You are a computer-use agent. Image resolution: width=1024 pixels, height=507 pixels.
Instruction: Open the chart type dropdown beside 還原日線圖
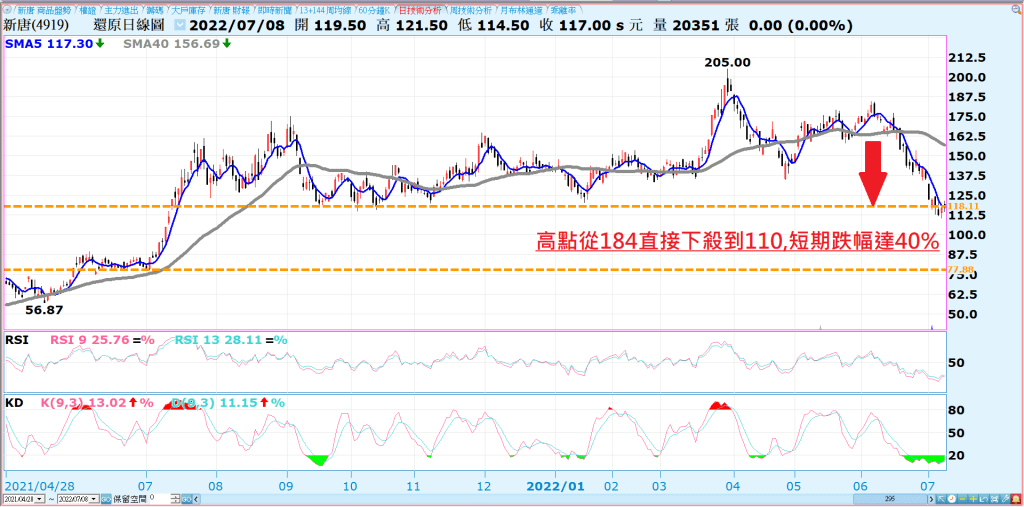tap(179, 25)
